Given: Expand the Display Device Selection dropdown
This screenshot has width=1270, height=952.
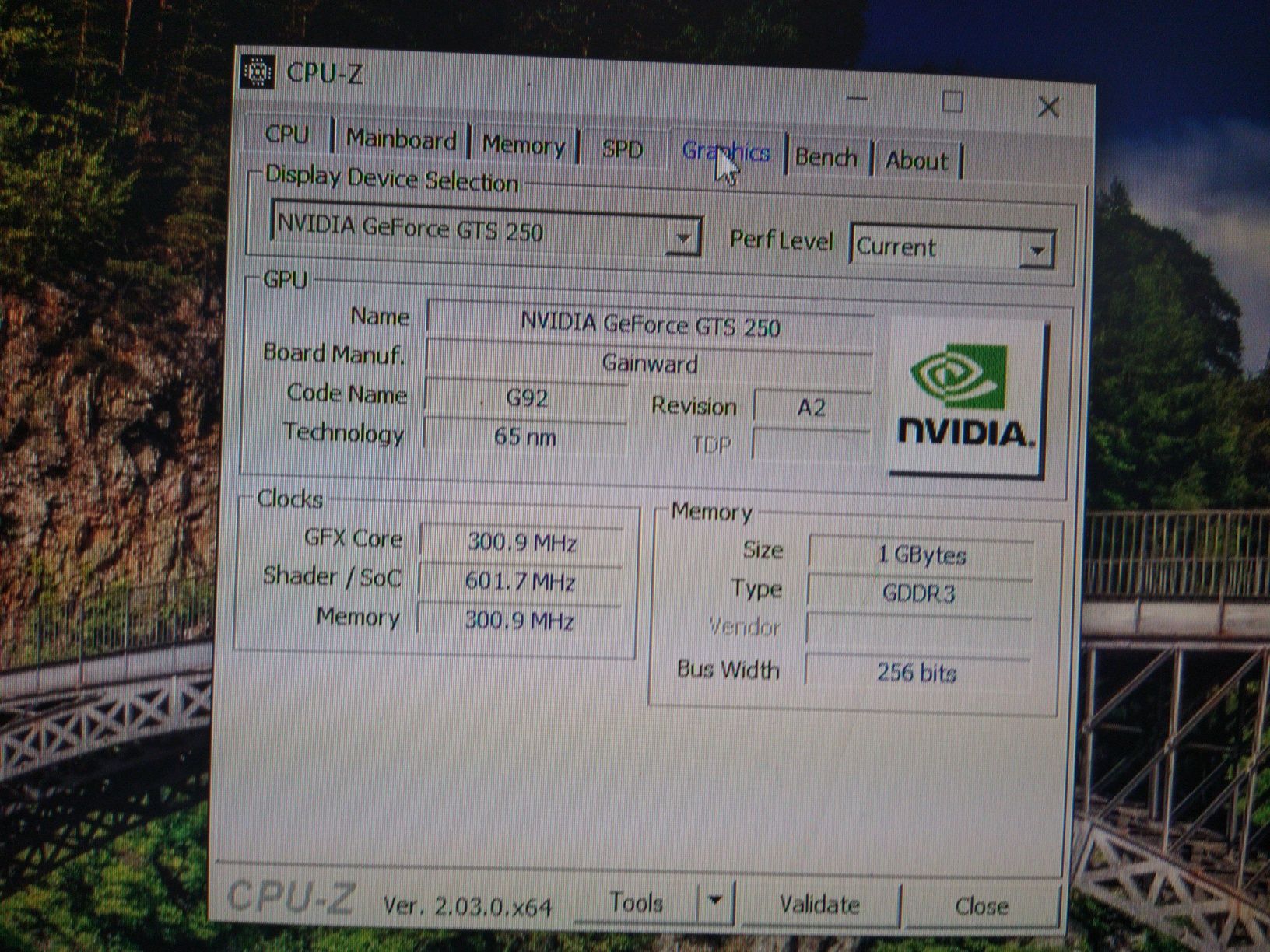Looking at the screenshot, I should (x=682, y=237).
